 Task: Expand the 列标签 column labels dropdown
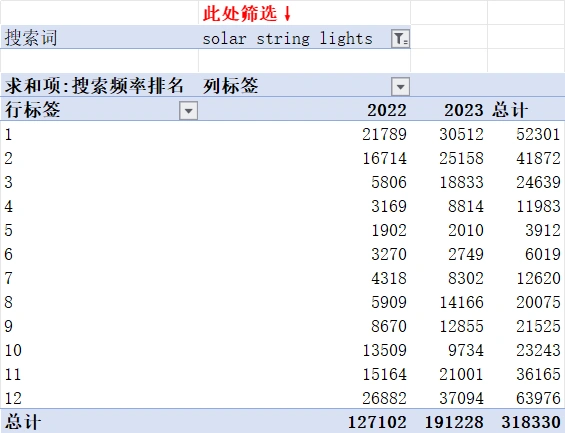(400, 86)
